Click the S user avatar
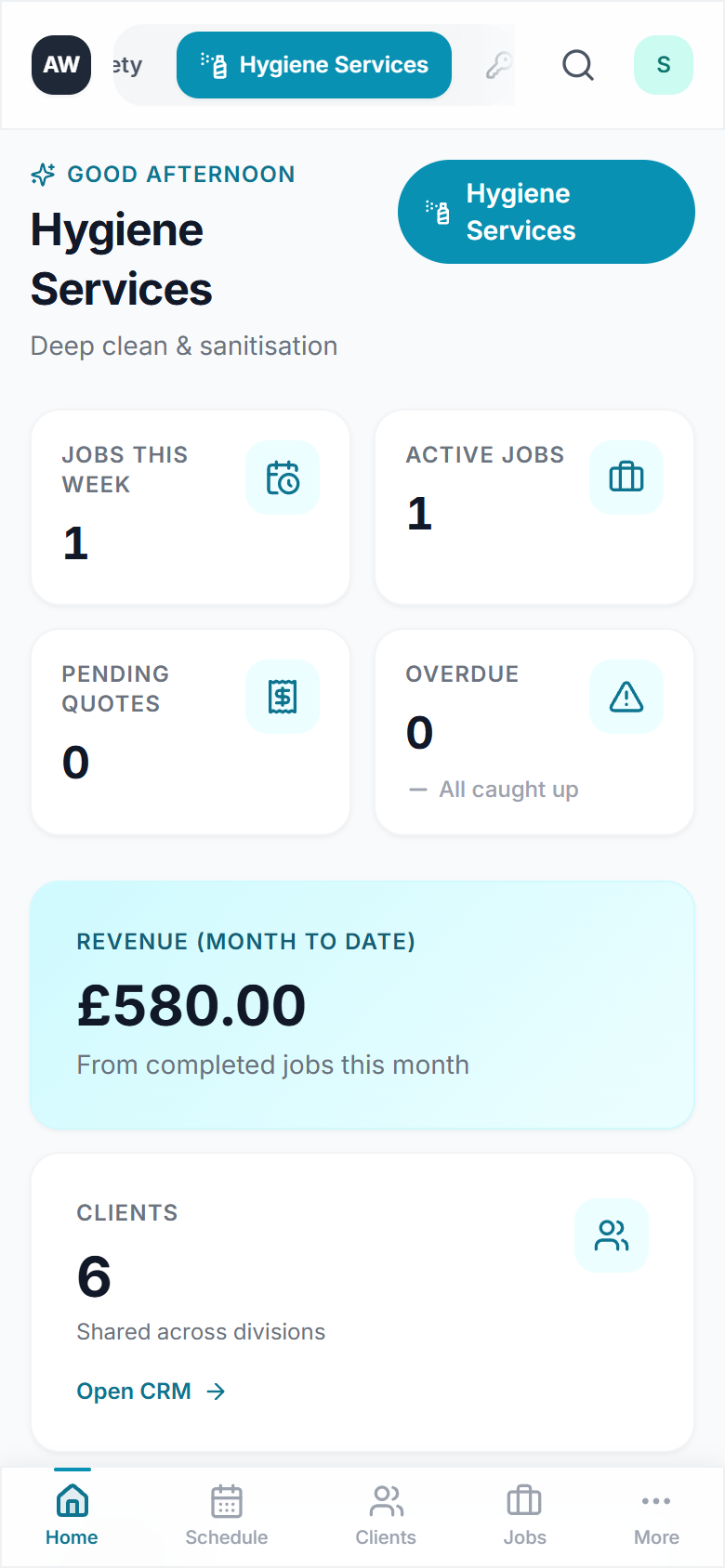This screenshot has height=1568, width=725. tap(663, 65)
